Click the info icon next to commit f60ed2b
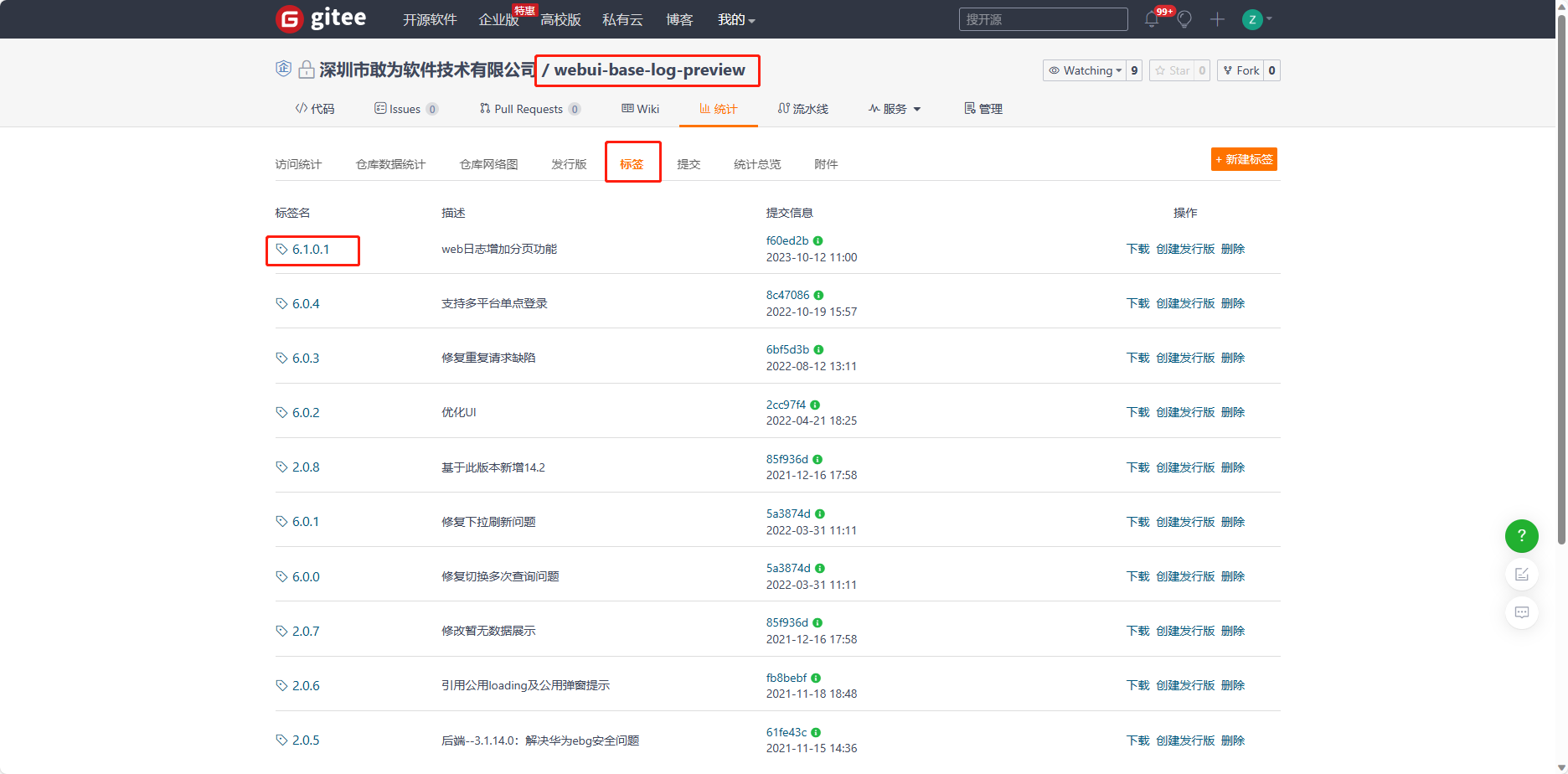The height and width of the screenshot is (774, 1568). tap(818, 241)
